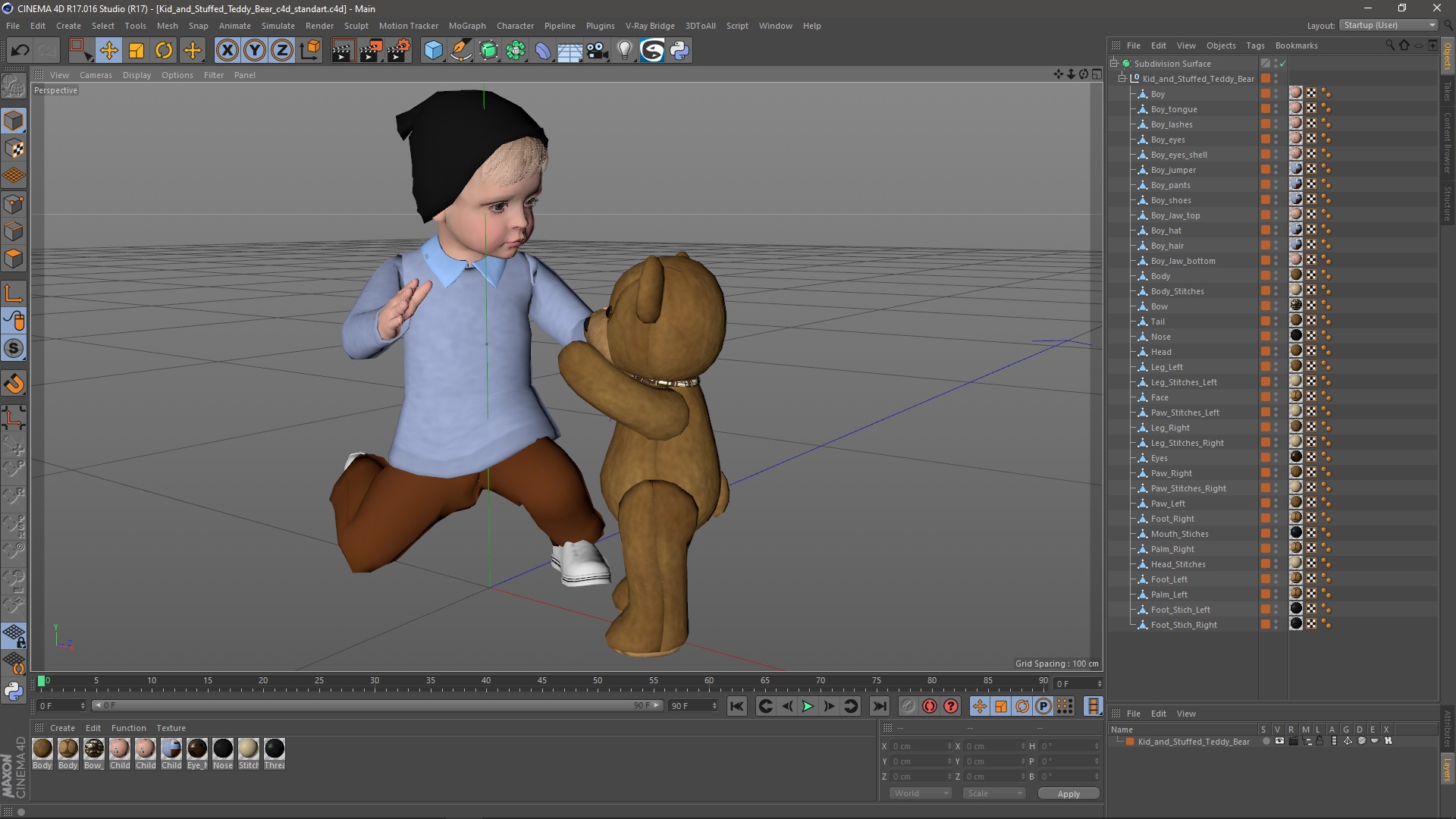Image resolution: width=1456 pixels, height=819 pixels.
Task: Open the Object Manager Tags menu
Action: (1255, 45)
